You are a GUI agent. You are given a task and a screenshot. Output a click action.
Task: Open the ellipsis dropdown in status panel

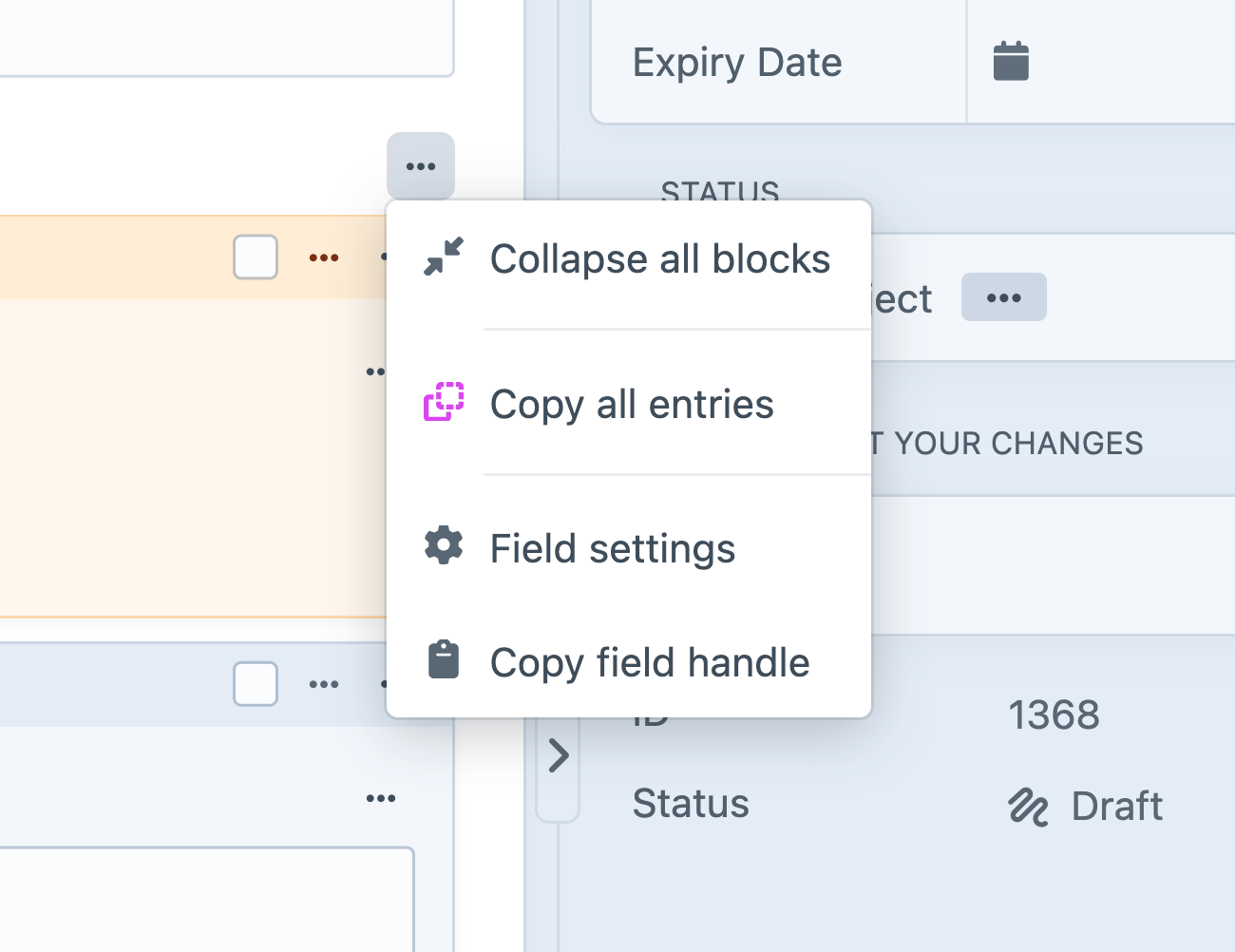click(1003, 297)
